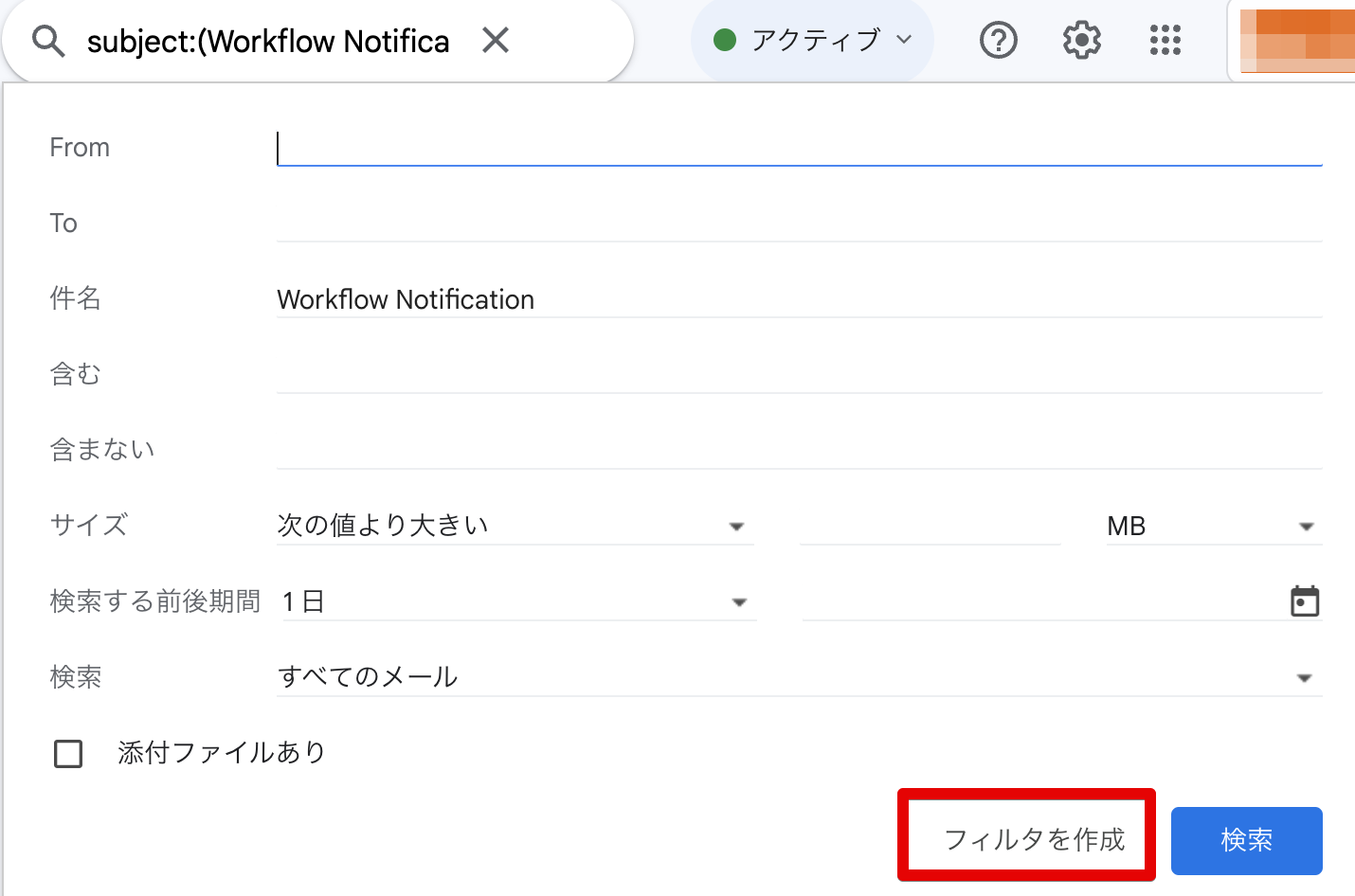Open settings with the gear icon
1355x896 pixels.
point(1080,40)
